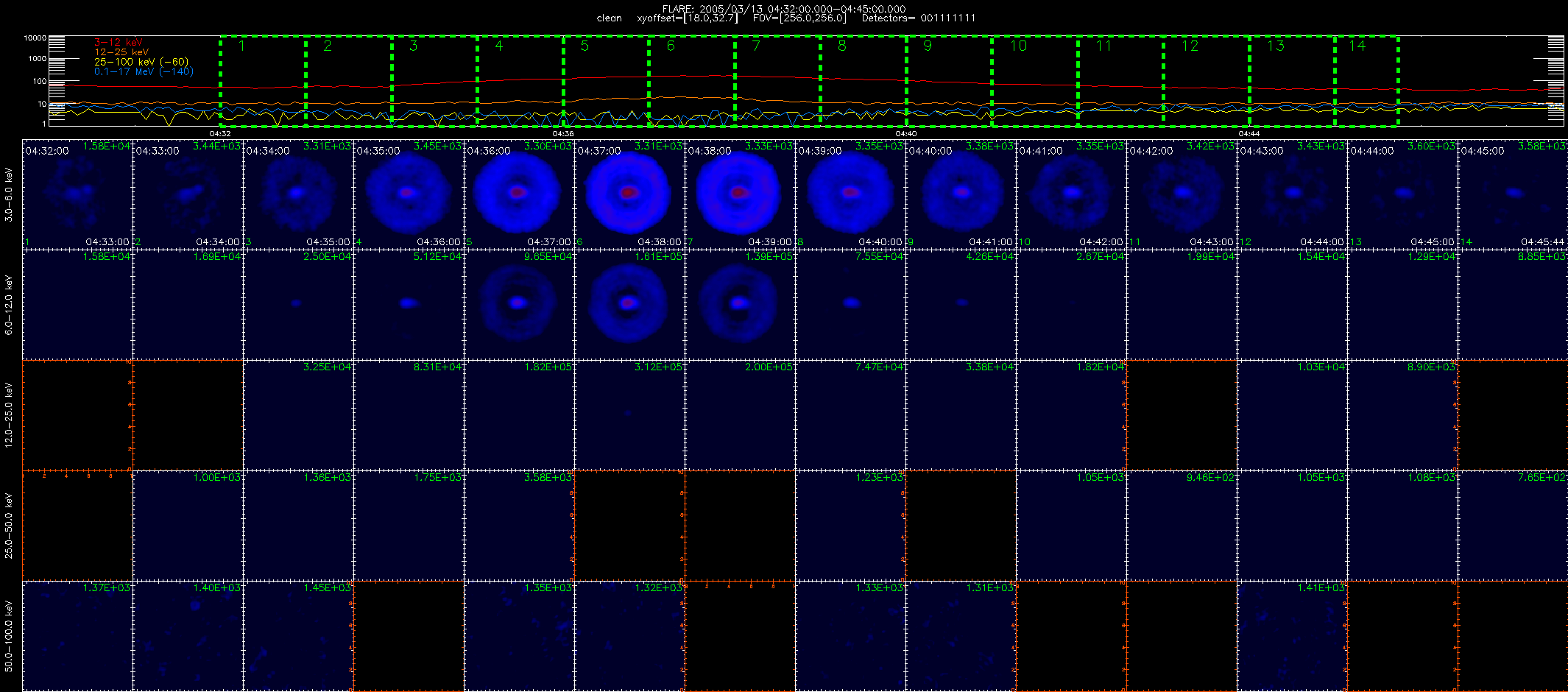Click the peak value '1.82E+05'

click(x=548, y=367)
